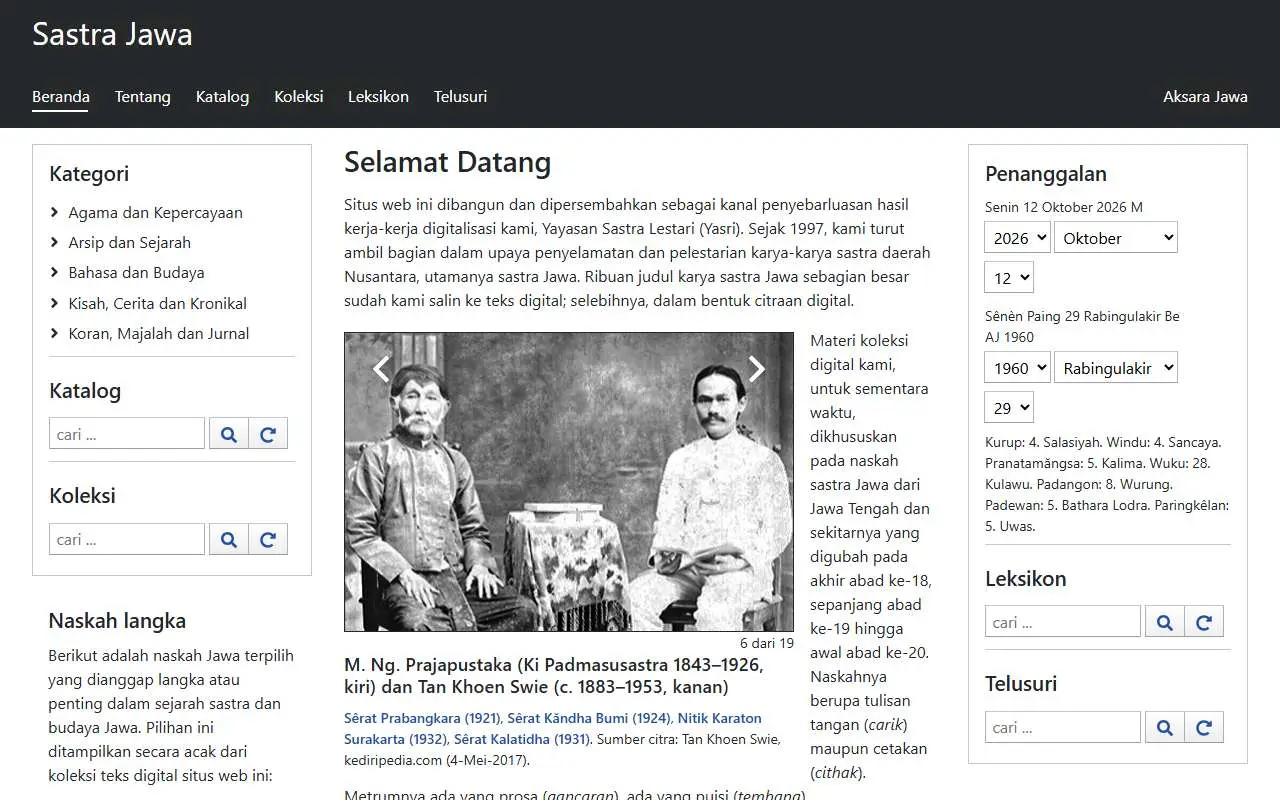
Task: Click the Telusuri reset refresh icon
Action: point(1204,727)
